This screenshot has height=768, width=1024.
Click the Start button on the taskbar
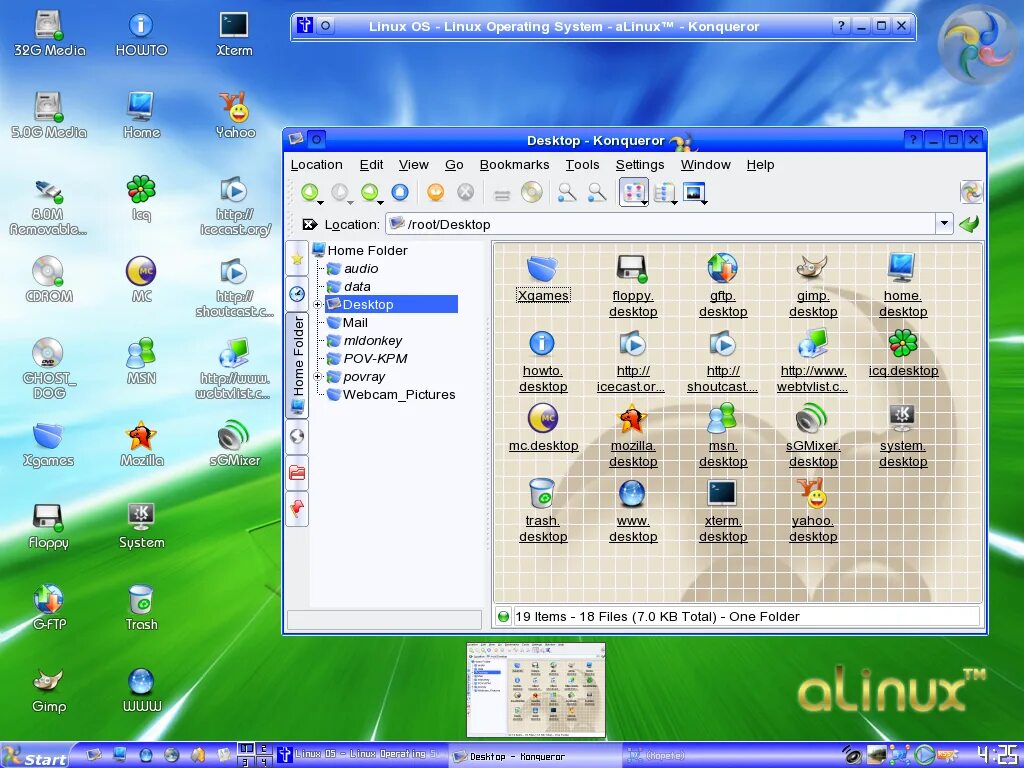tap(35, 756)
